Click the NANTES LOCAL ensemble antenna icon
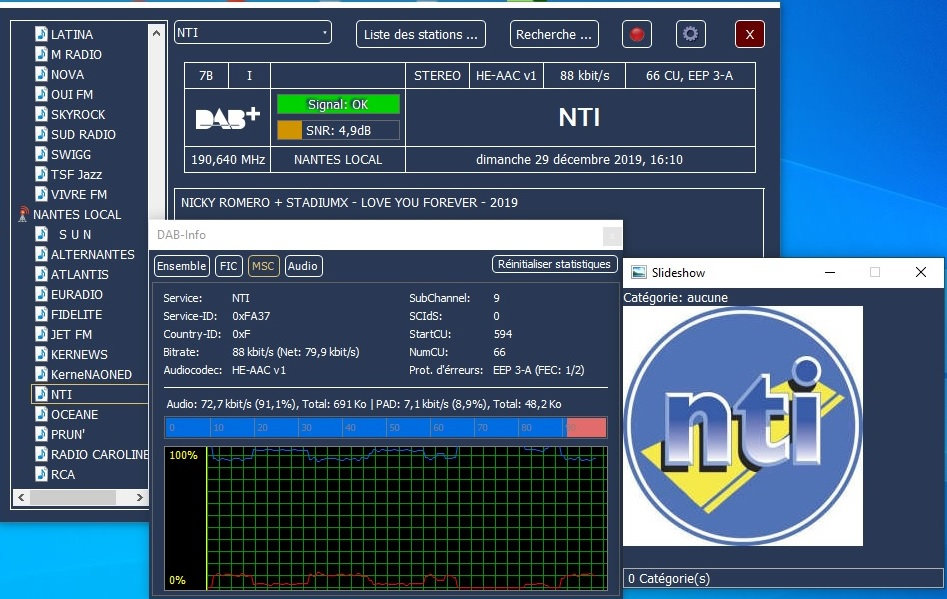 click(x=23, y=214)
